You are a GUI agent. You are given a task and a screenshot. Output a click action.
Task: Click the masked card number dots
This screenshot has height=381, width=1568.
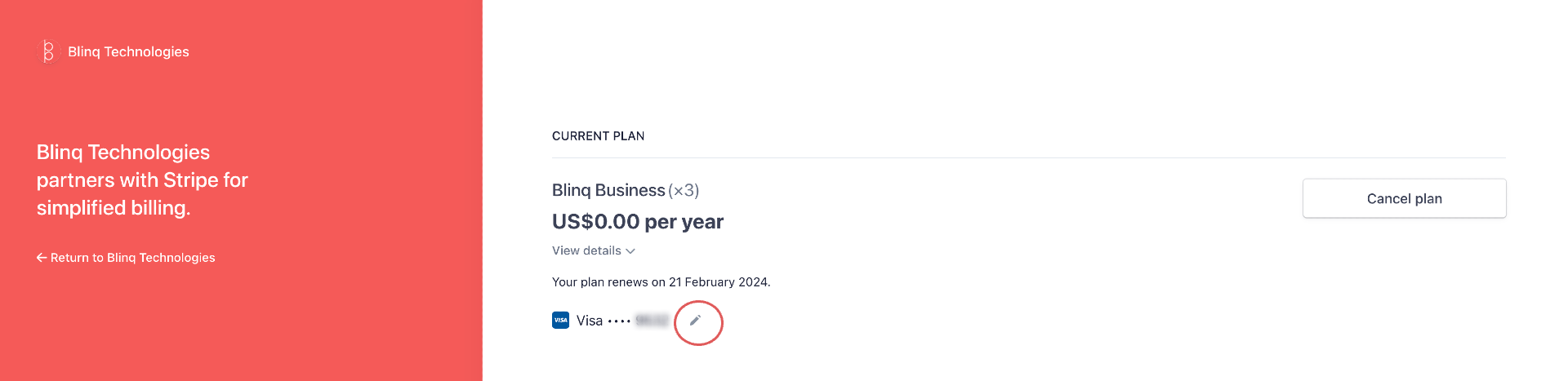619,321
